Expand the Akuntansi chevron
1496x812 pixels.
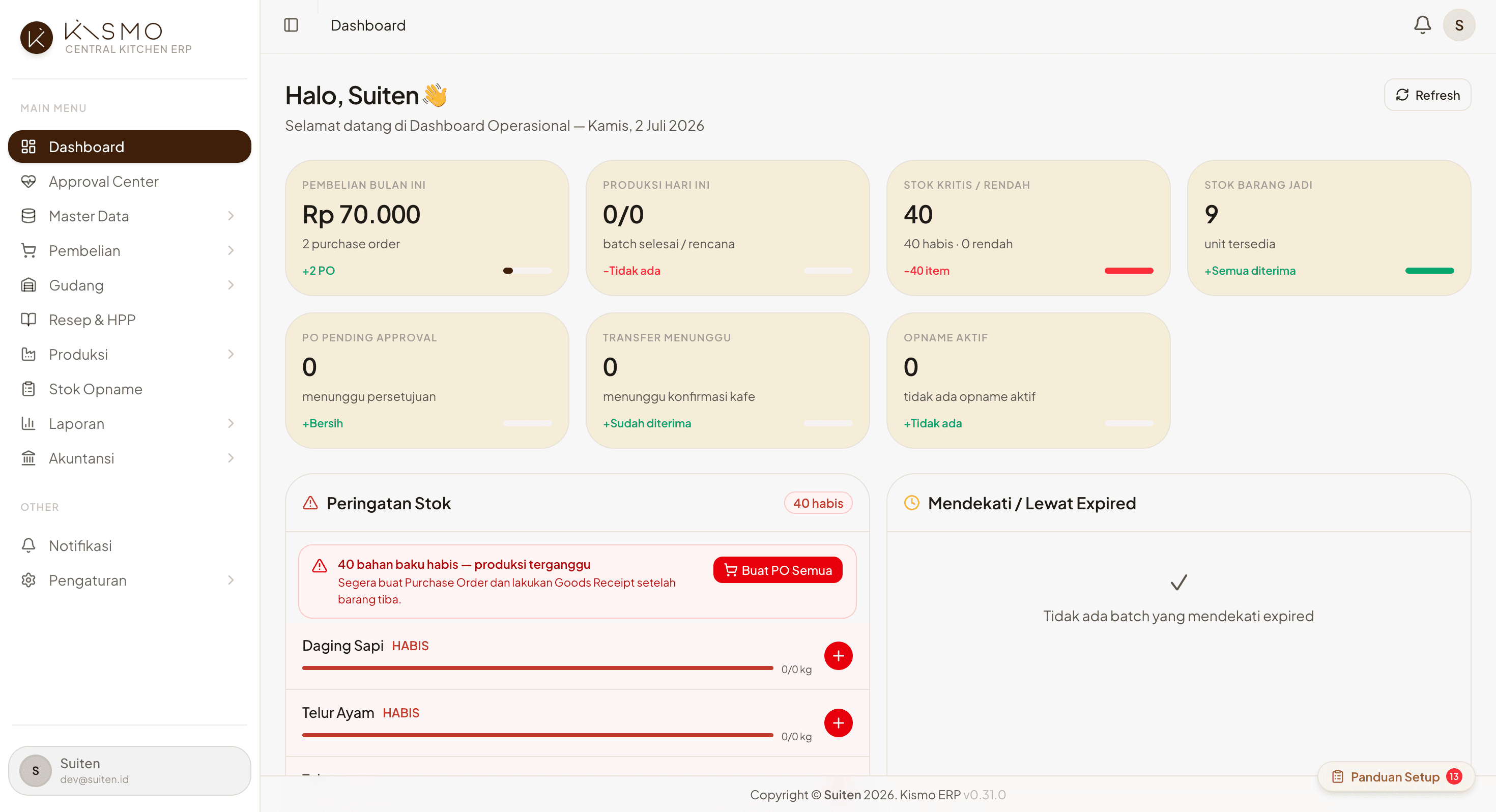[231, 458]
